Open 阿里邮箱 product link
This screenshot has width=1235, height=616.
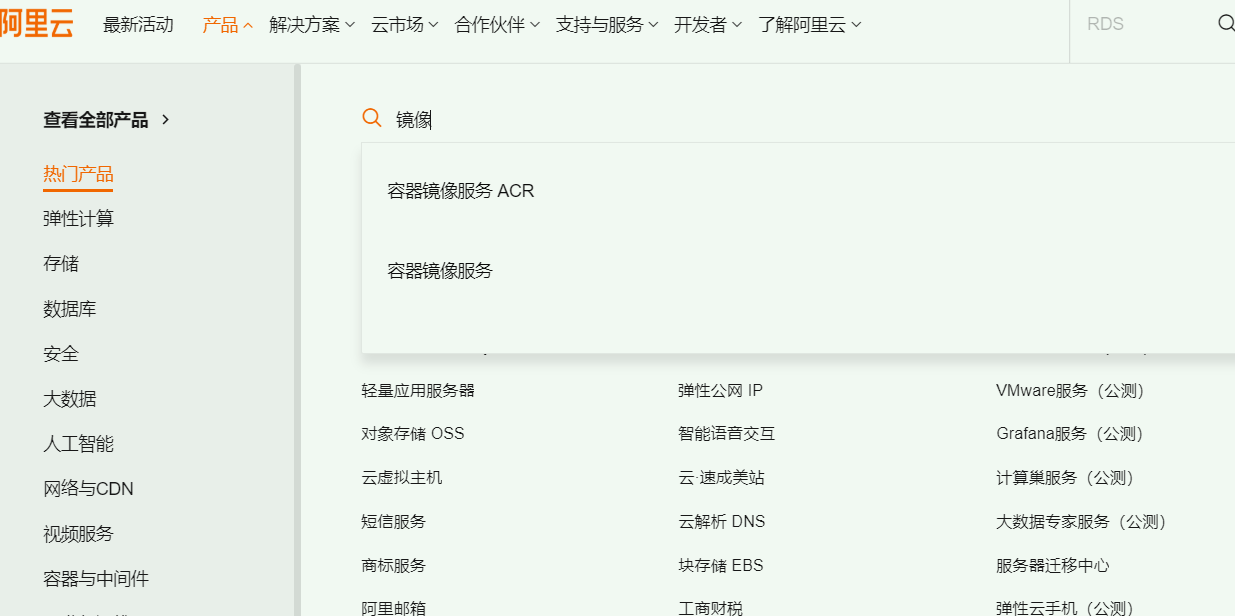click(393, 608)
